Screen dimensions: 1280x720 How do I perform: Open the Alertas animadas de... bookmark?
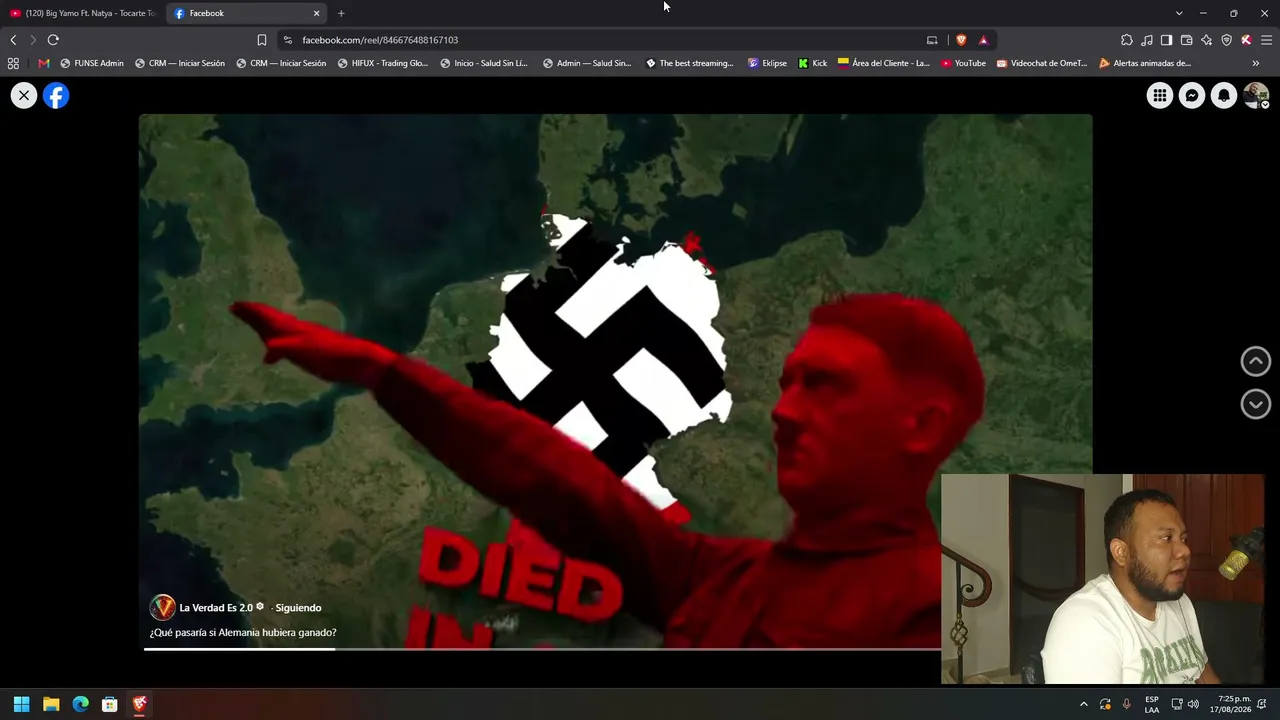click(x=1145, y=63)
